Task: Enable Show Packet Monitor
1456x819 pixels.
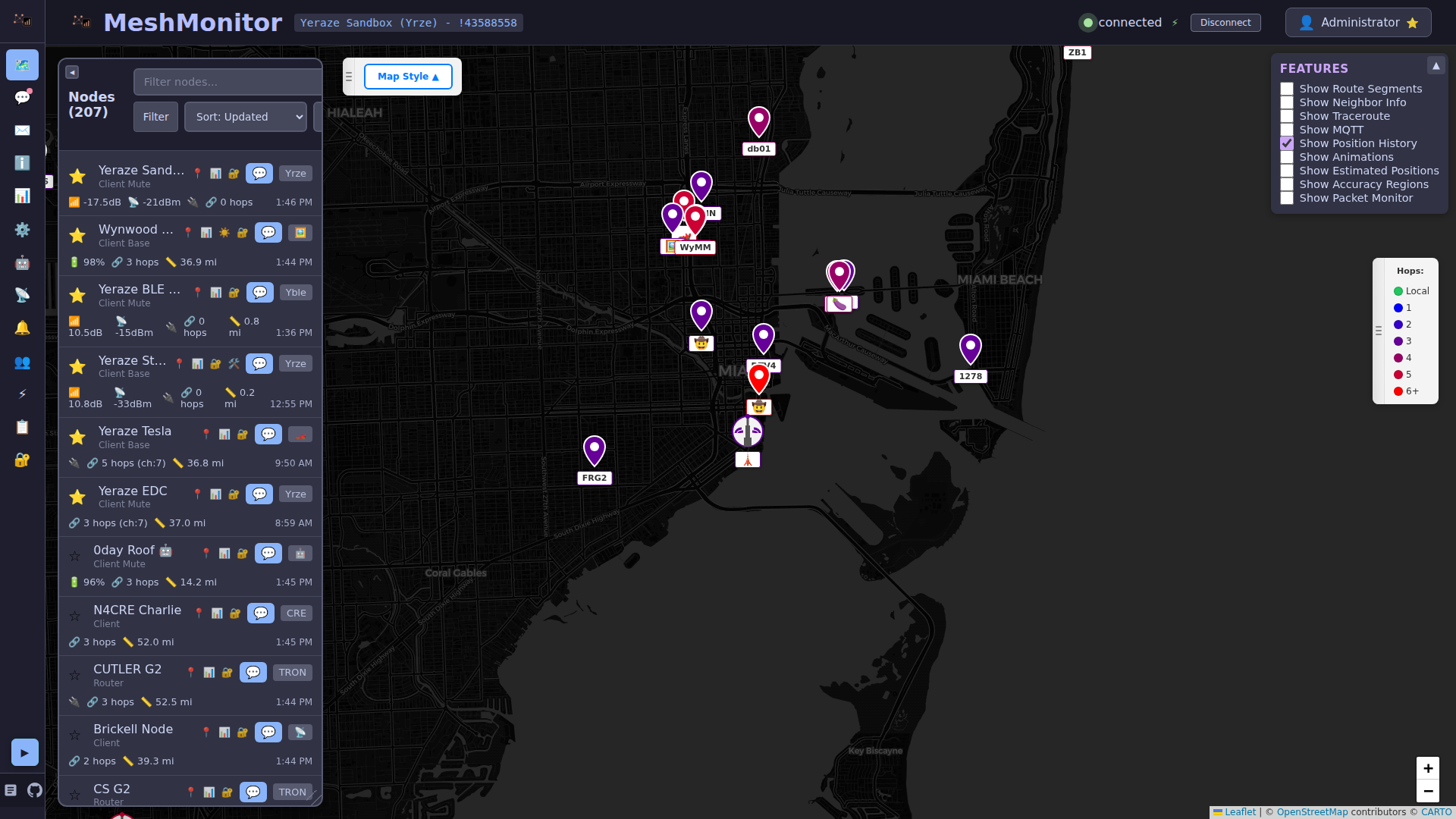Action: point(1286,198)
